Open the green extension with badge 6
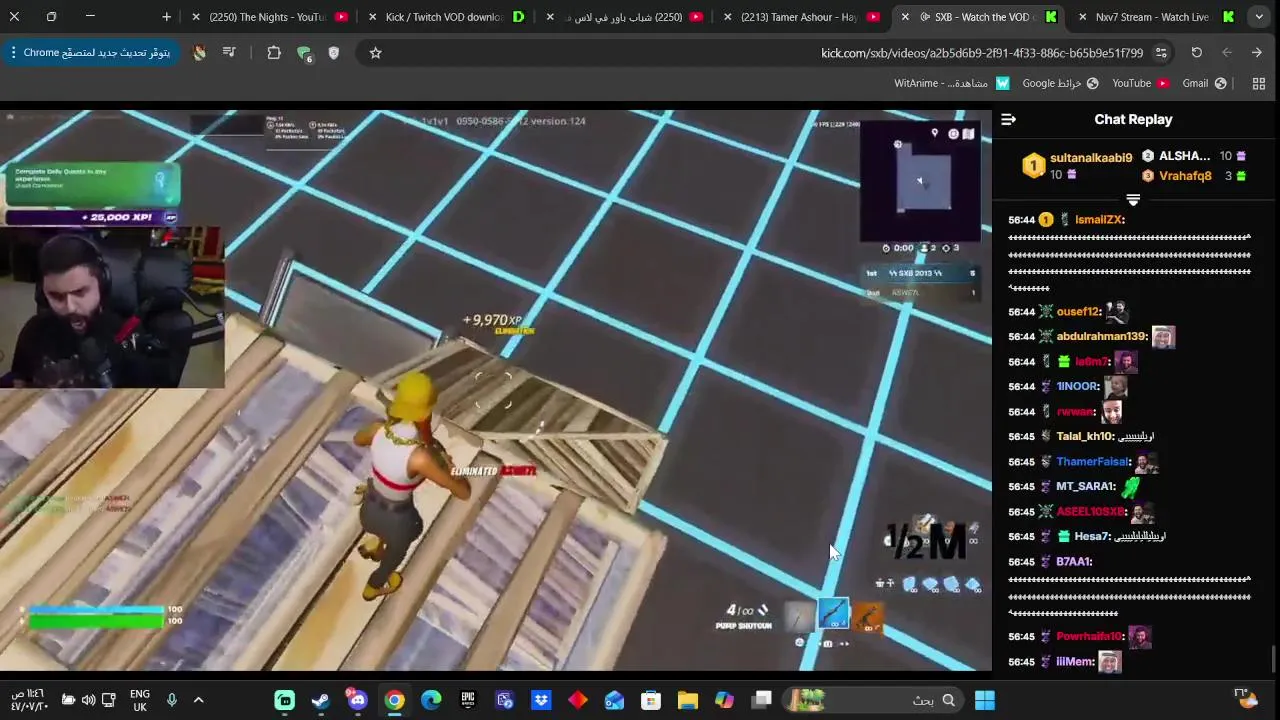 pyautogui.click(x=304, y=53)
